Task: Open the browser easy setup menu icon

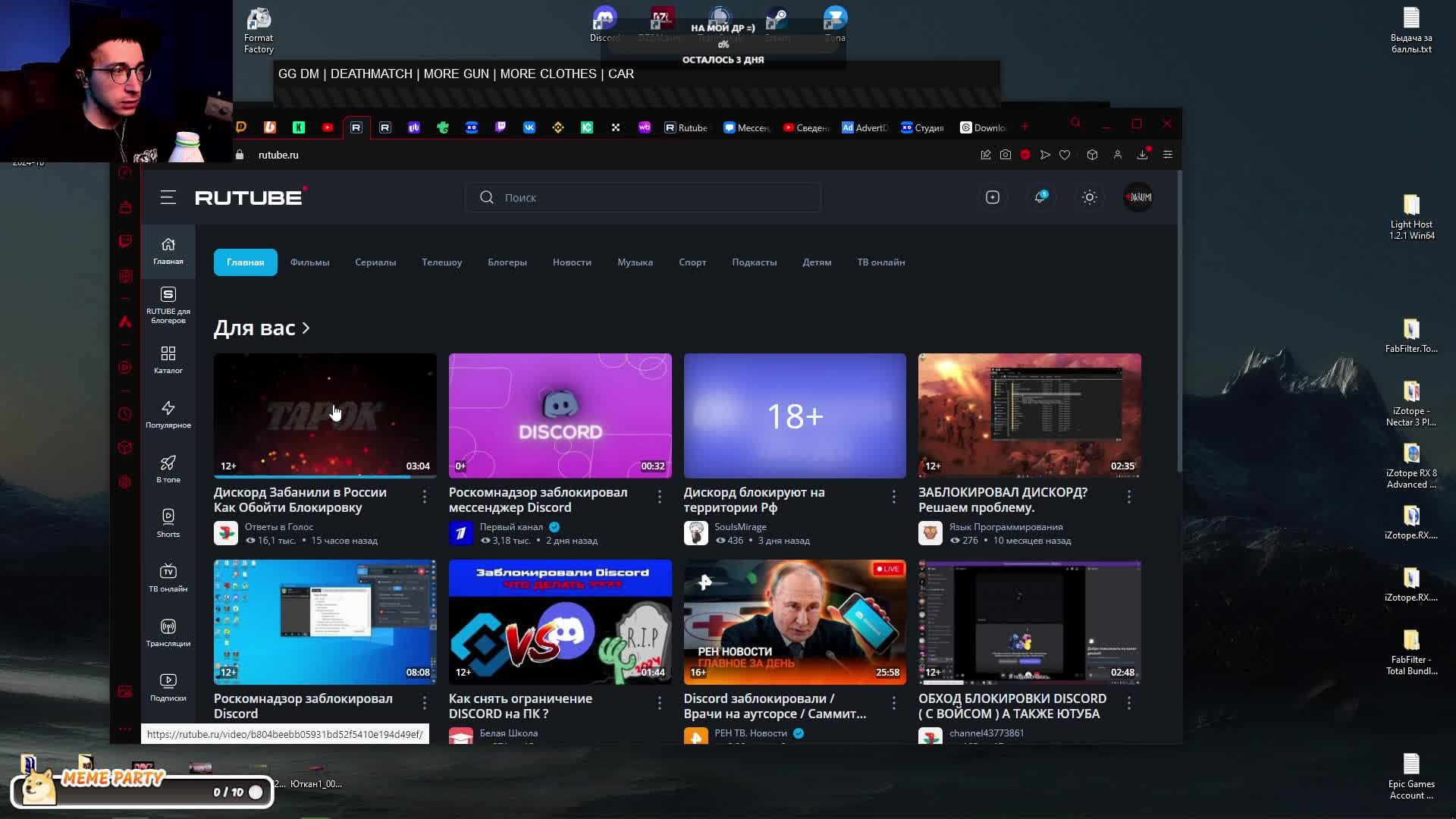Action: click(1168, 155)
